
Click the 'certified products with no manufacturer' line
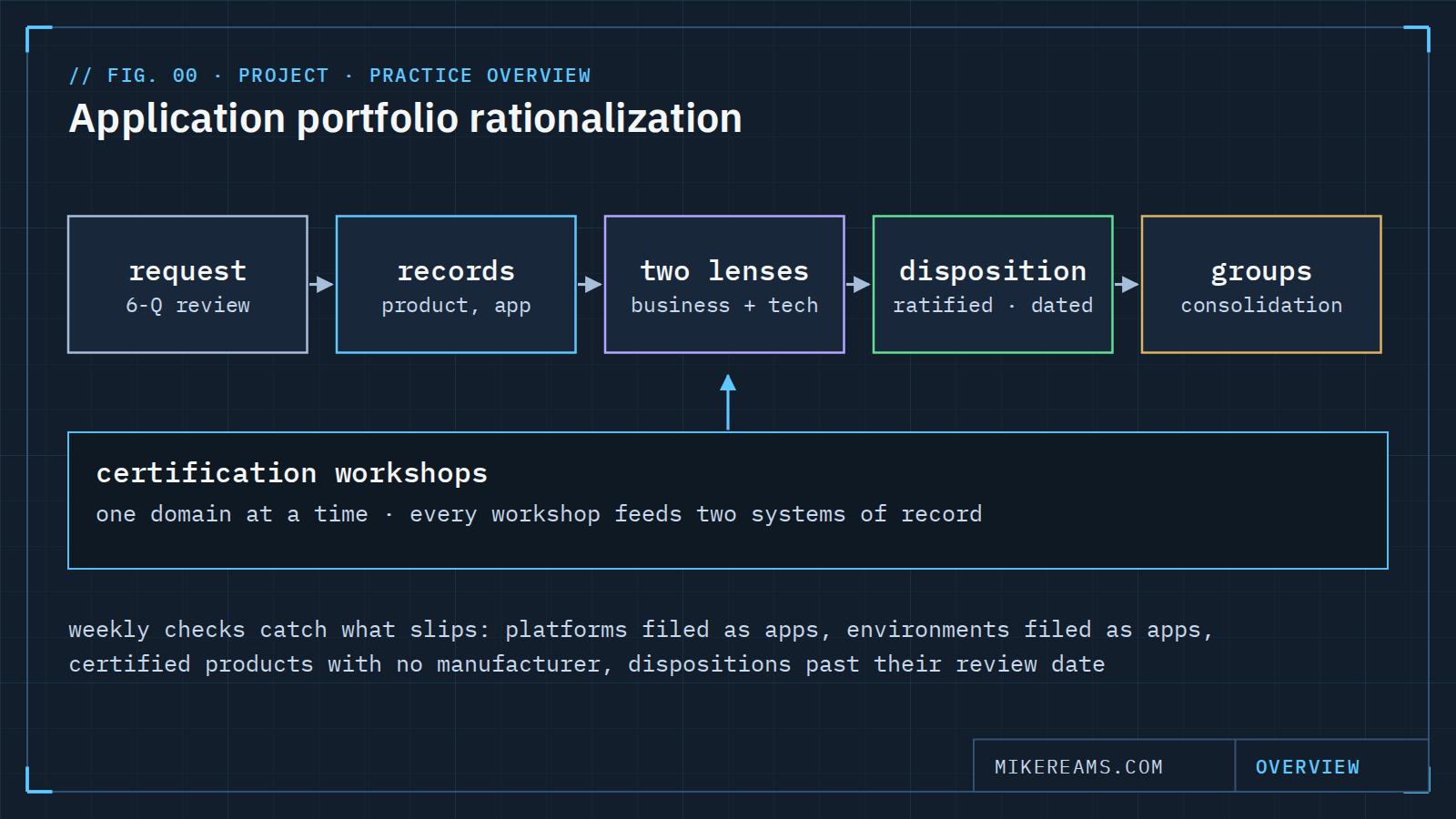[587, 664]
